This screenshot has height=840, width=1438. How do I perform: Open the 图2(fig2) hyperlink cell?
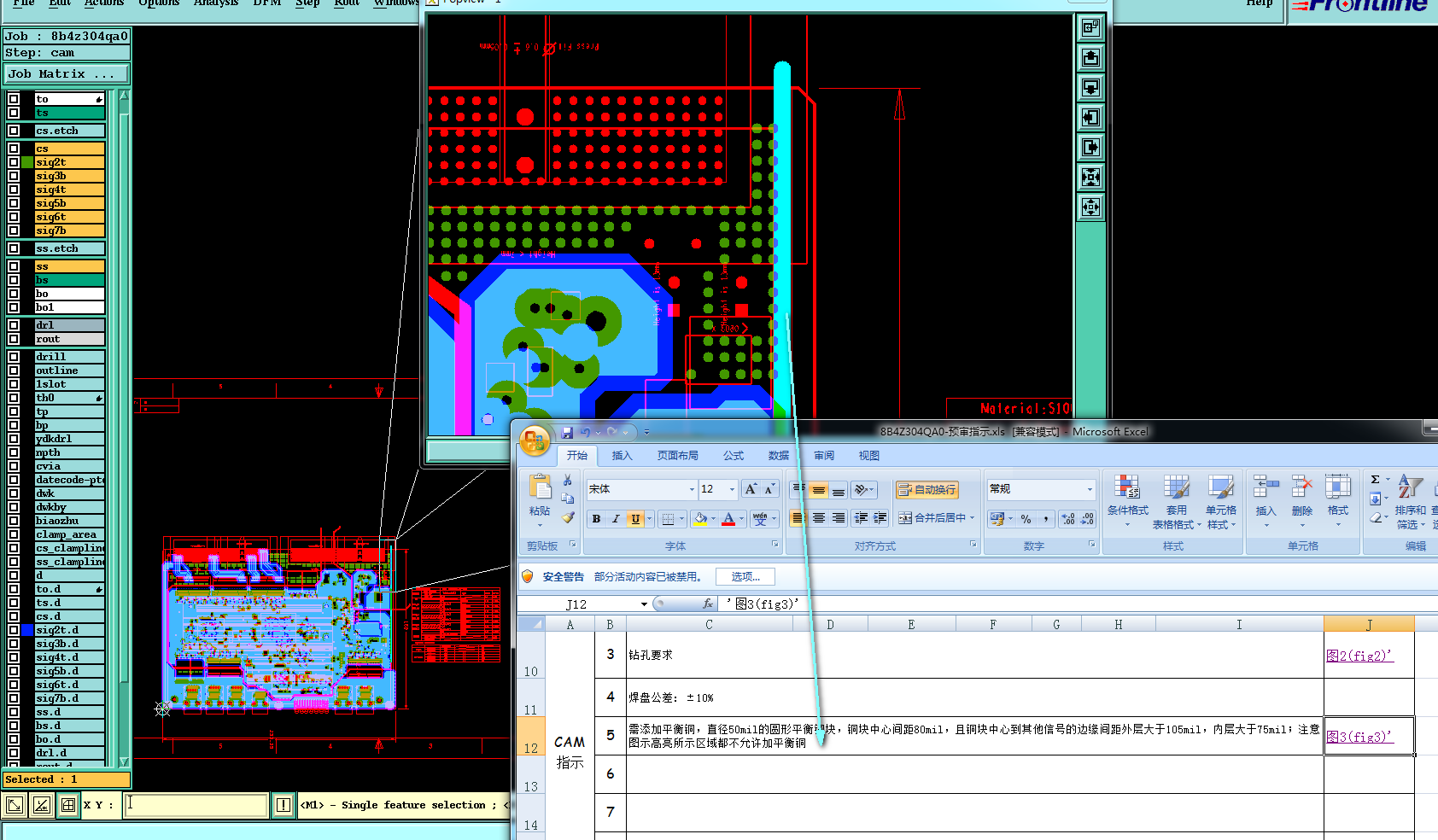point(1369,656)
